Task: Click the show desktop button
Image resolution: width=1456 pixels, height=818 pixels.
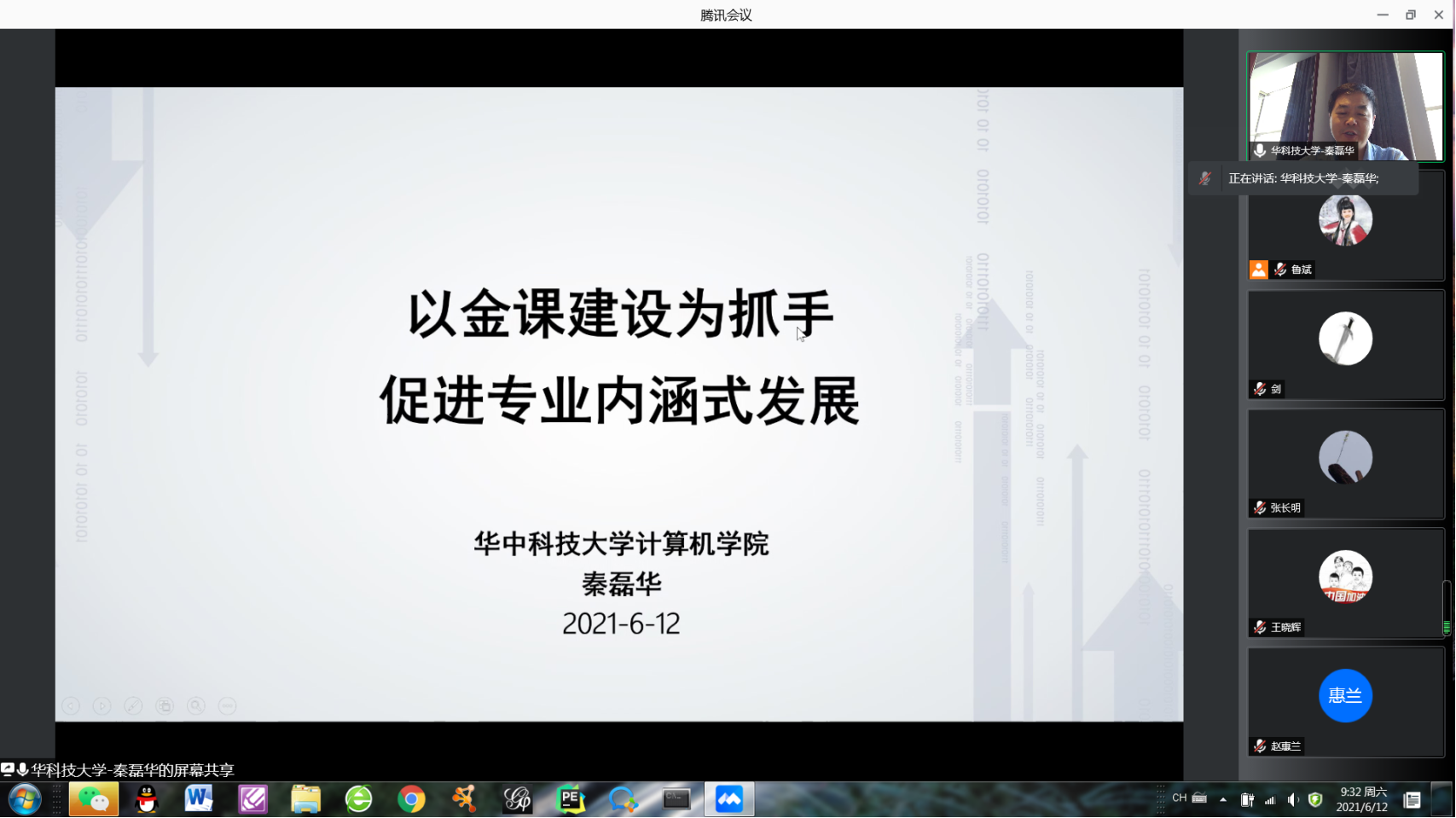Action: click(1442, 799)
